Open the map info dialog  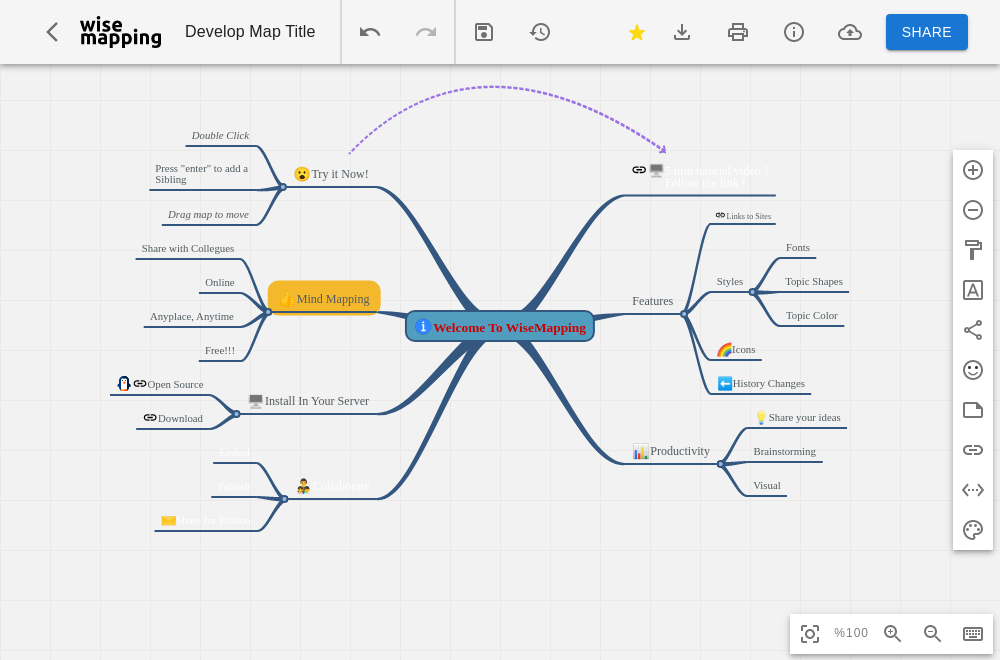pos(793,32)
